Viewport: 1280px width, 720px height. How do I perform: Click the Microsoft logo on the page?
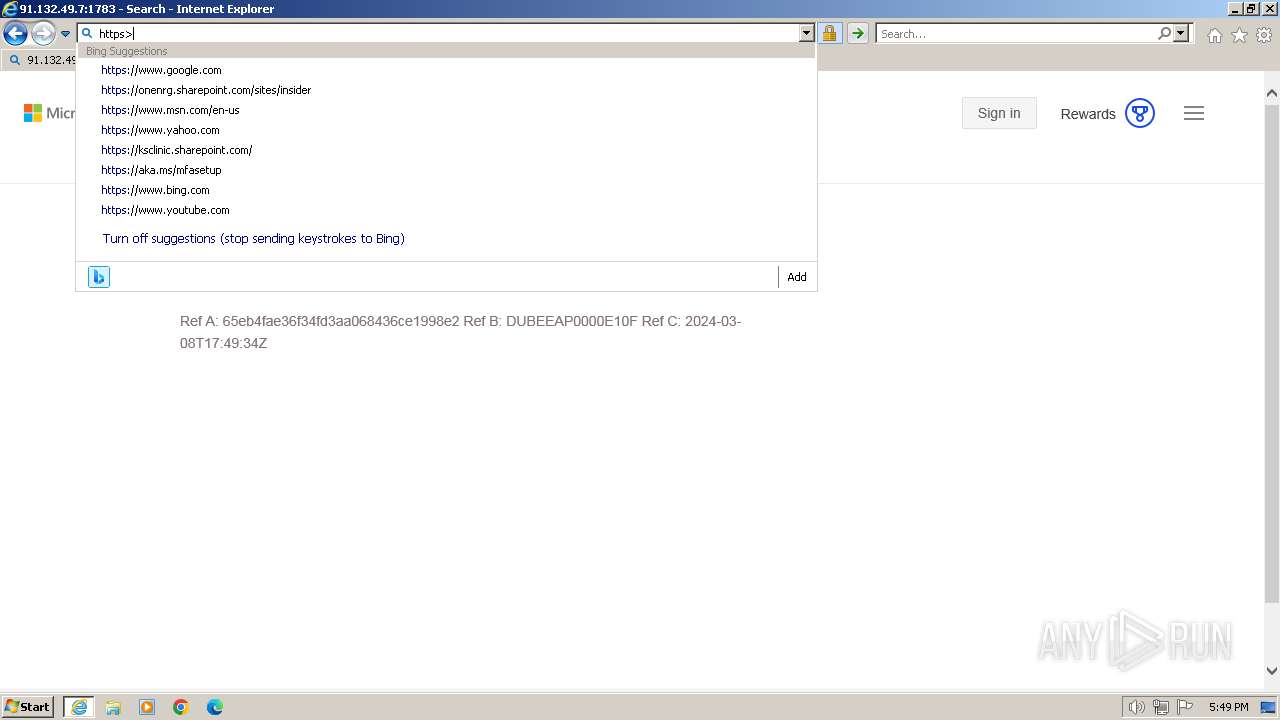(49, 113)
